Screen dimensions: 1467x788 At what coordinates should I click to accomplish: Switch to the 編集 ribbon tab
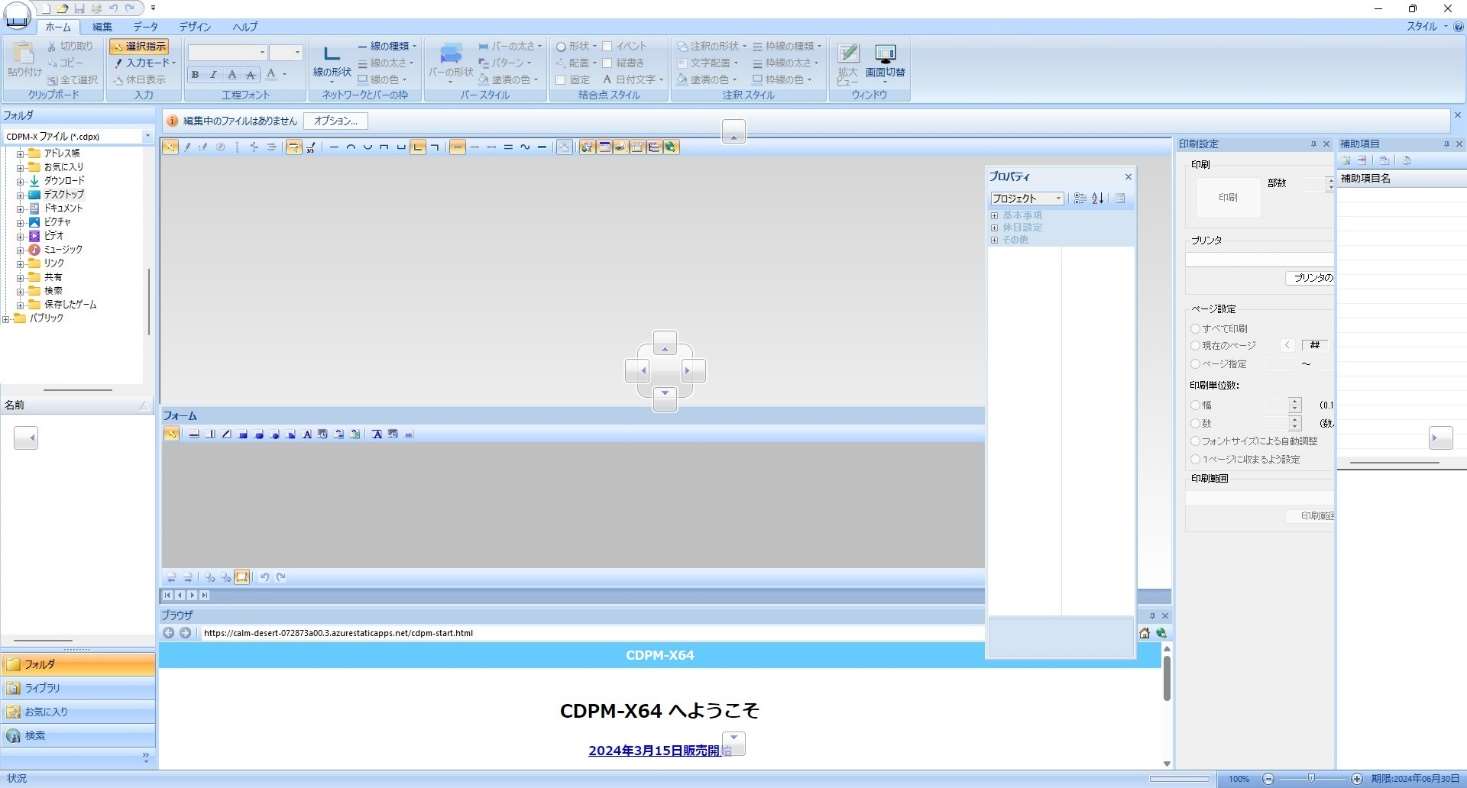point(102,27)
